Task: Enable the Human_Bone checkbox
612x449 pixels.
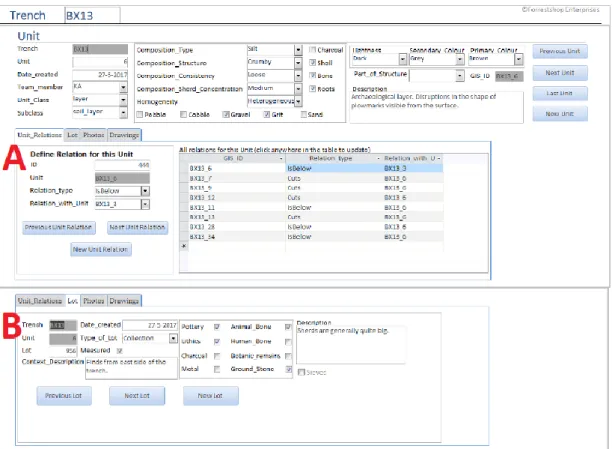Action: tap(288, 342)
